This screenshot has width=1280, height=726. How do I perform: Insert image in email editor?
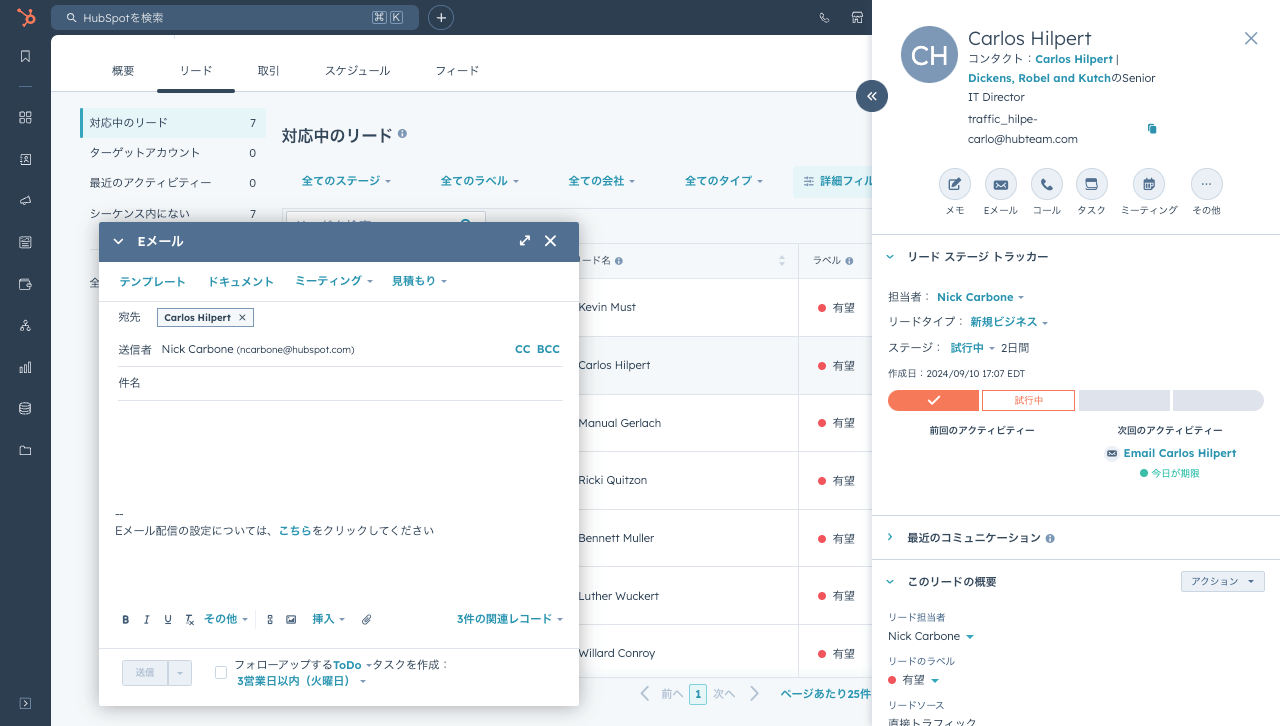click(x=291, y=620)
